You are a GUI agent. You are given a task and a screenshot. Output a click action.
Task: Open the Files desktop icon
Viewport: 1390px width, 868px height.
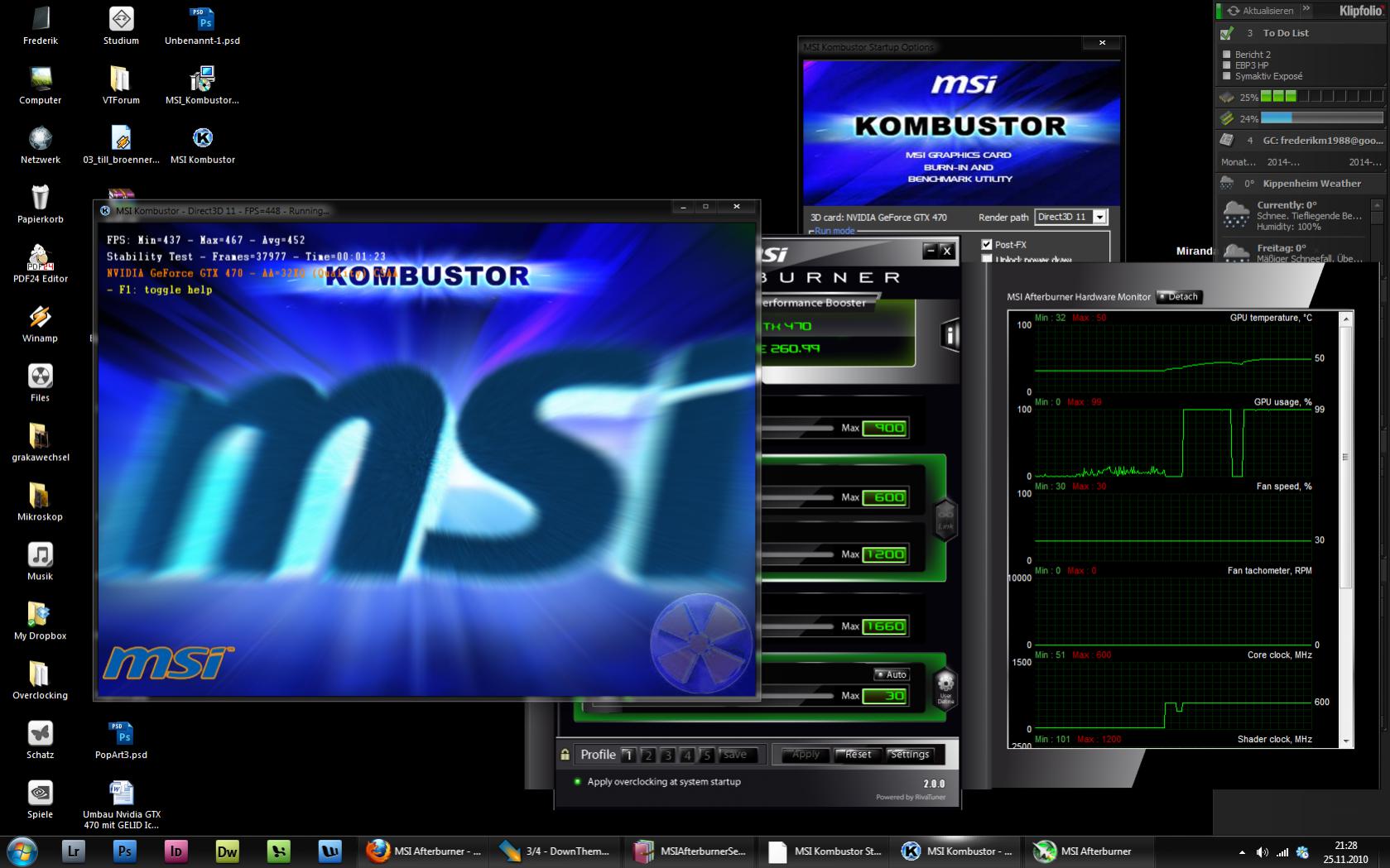tap(40, 383)
